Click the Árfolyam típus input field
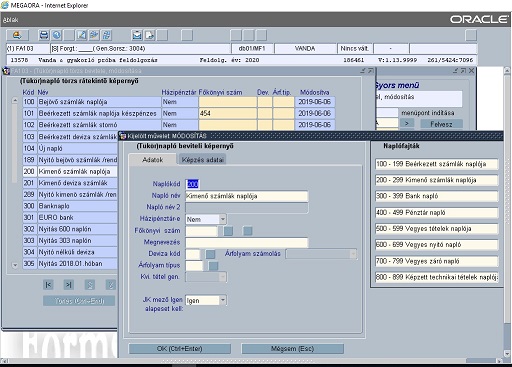 [x=194, y=266]
